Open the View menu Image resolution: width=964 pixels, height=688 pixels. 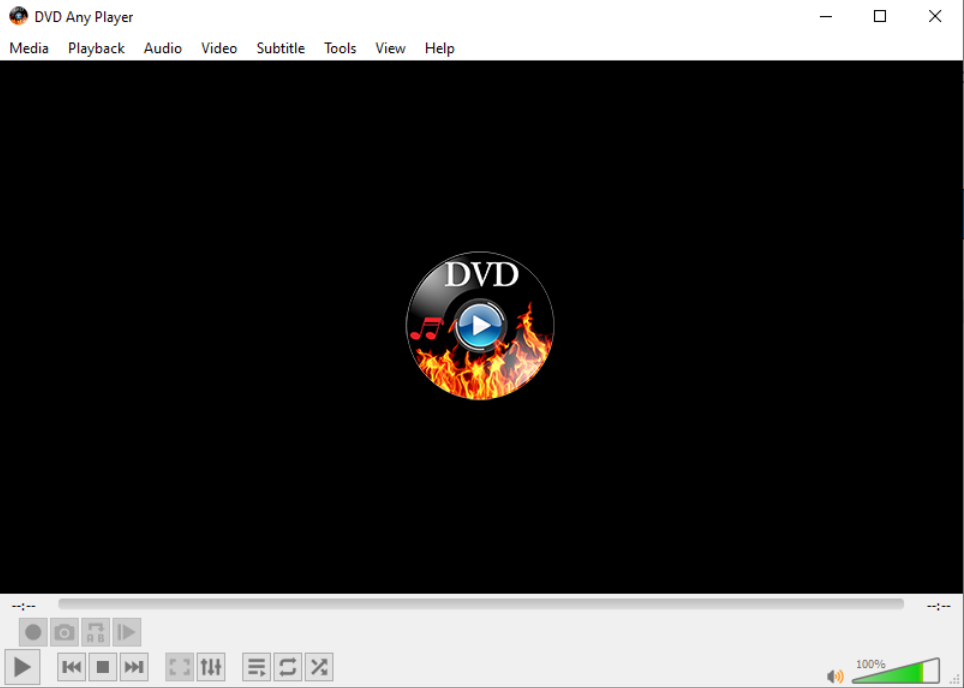[390, 48]
